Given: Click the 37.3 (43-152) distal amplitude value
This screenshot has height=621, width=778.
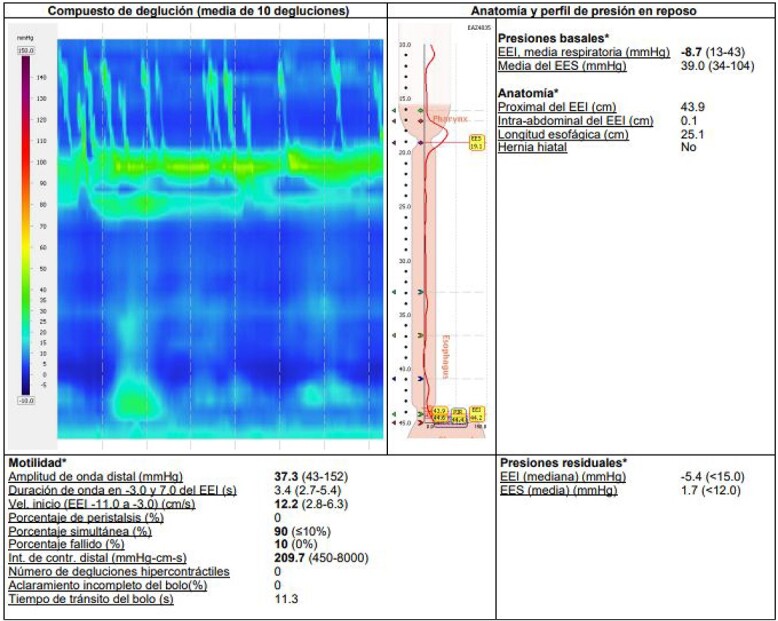Looking at the screenshot, I should 311,477.
